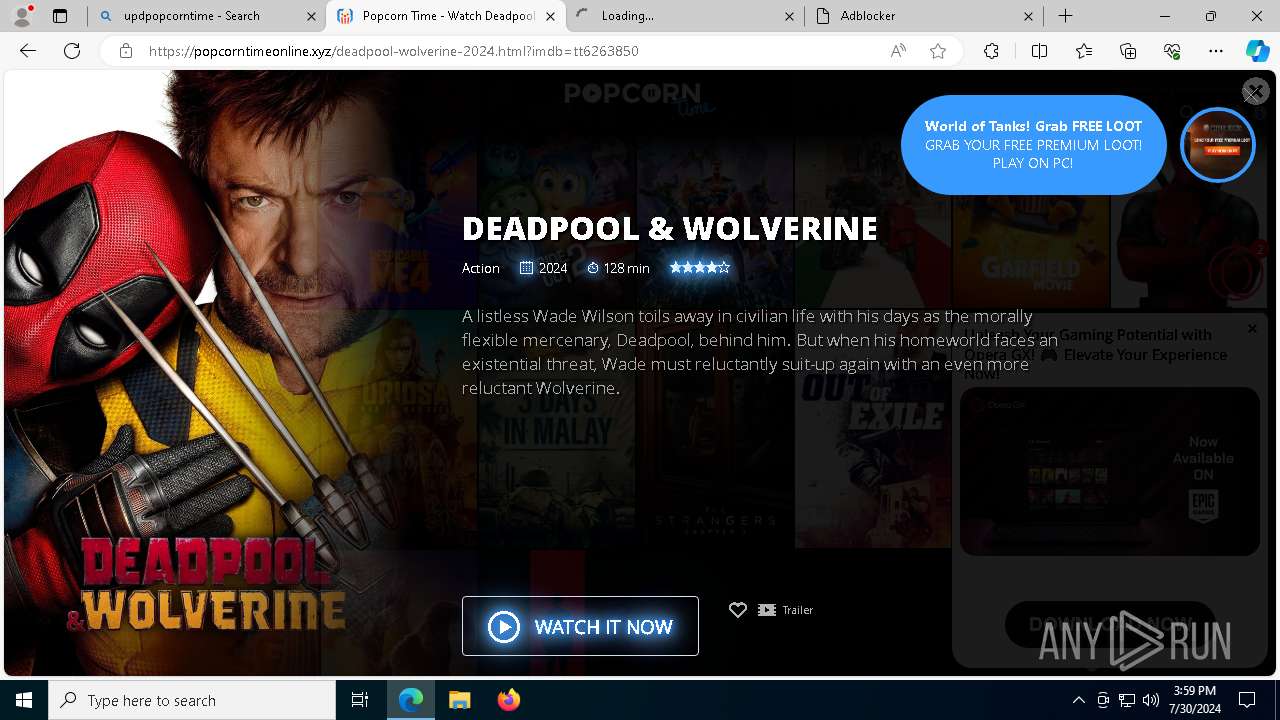Close the Adblocker tab
Viewport: 1280px width, 720px height.
tap(1029, 16)
